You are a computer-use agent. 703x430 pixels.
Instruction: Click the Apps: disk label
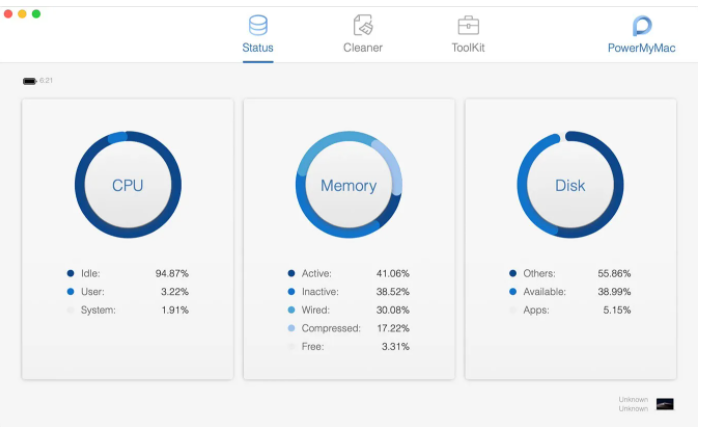point(536,310)
